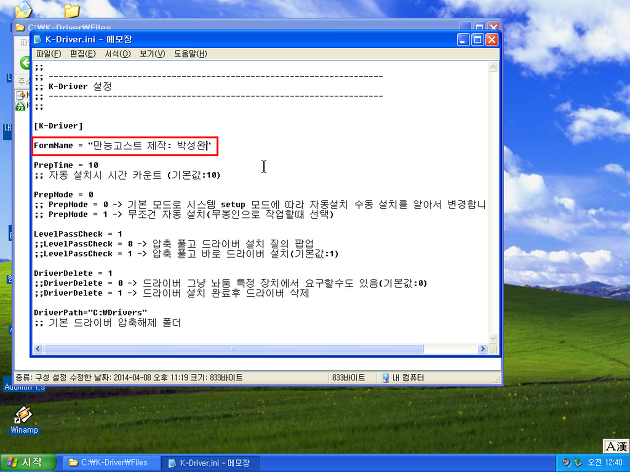The height and width of the screenshot is (472, 630).
Task: Click the IME language indicator A漢
Action: click(616, 446)
